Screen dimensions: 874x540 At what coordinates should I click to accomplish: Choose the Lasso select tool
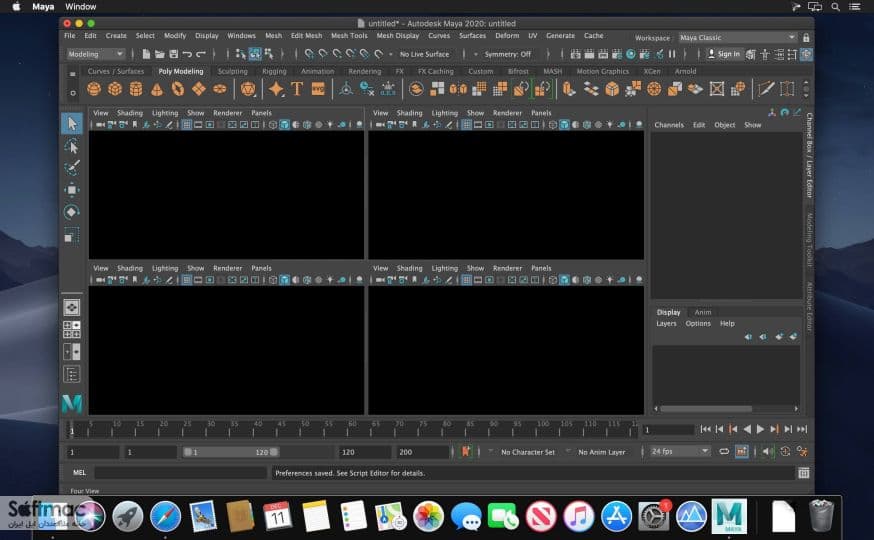72,146
